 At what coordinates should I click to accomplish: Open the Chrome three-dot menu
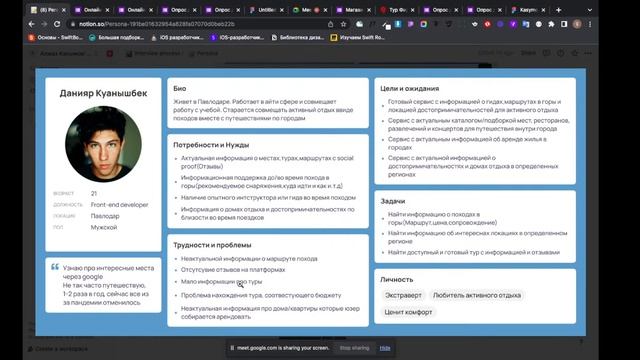coord(590,24)
